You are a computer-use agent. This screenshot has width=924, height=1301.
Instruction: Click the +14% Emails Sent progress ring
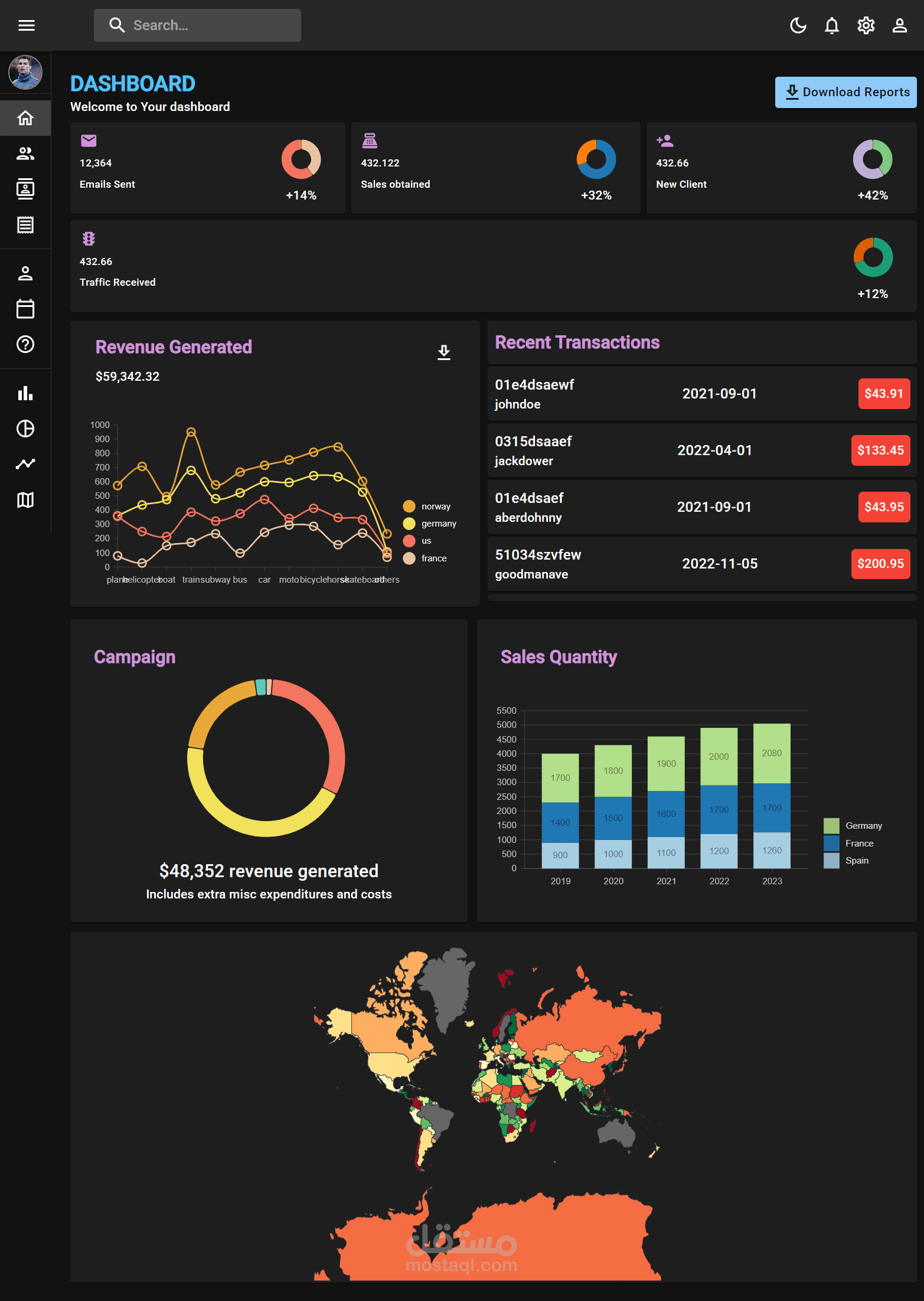(301, 159)
